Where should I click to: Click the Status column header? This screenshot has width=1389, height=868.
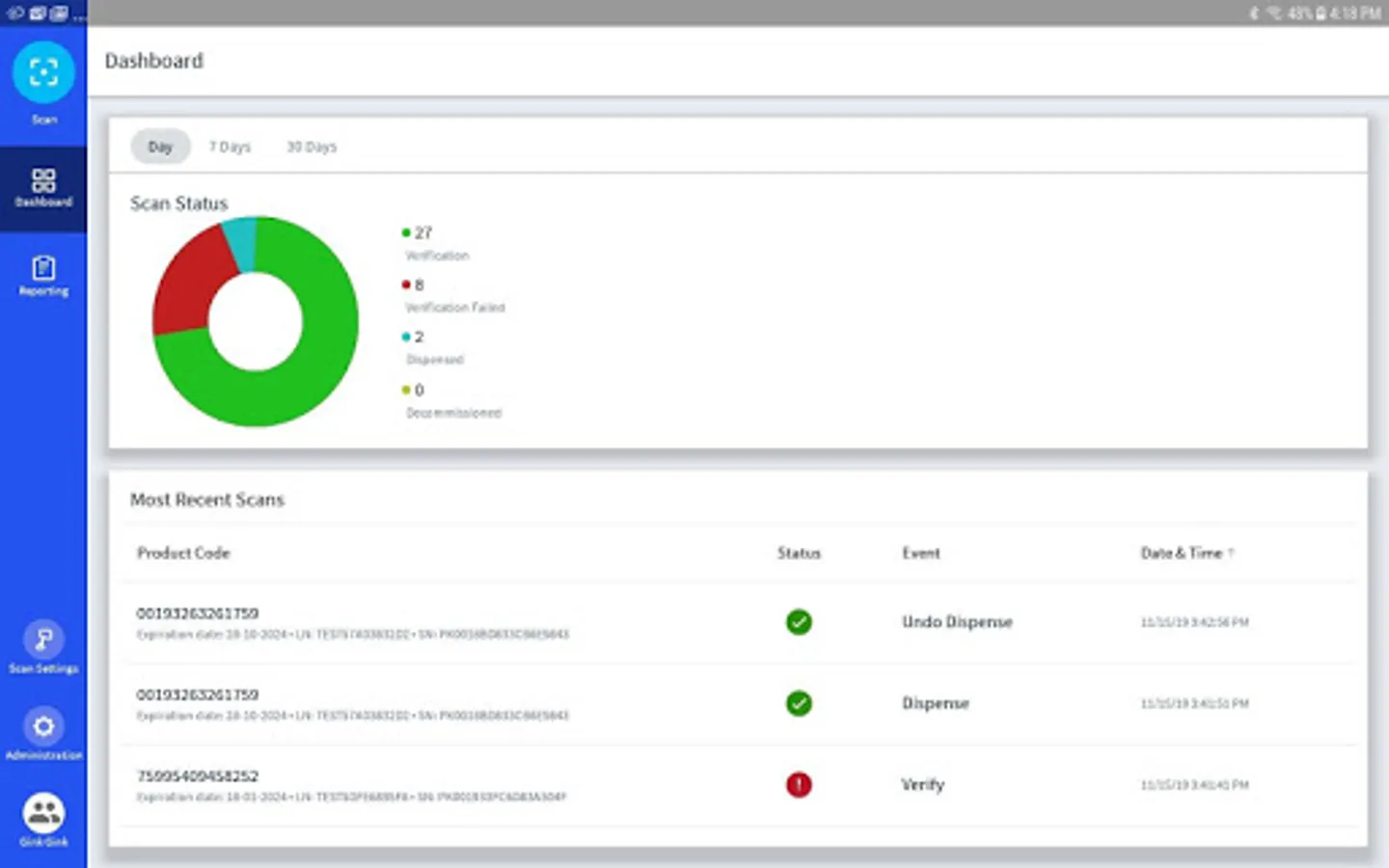[x=799, y=553]
